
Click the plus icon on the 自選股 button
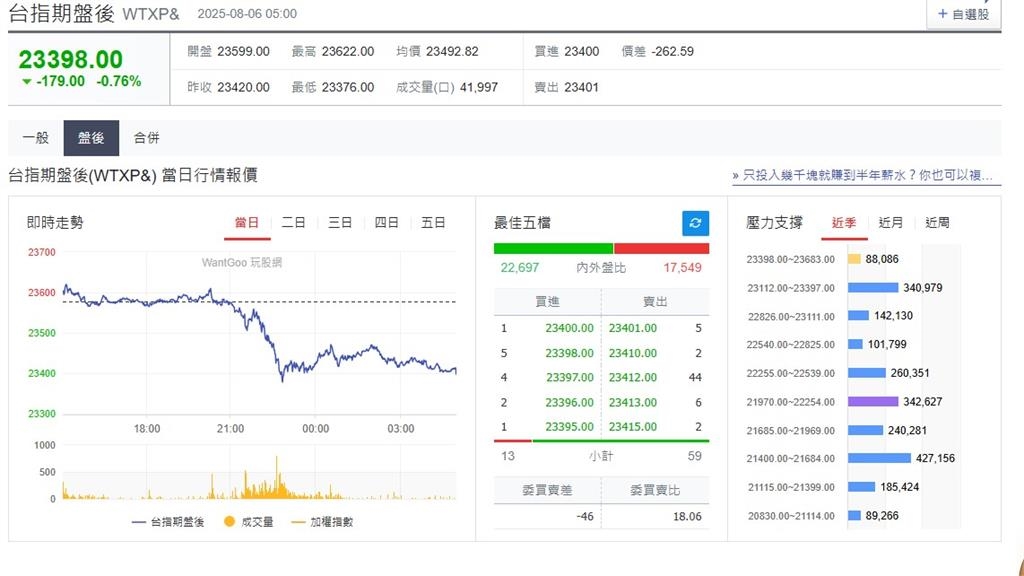[x=944, y=13]
